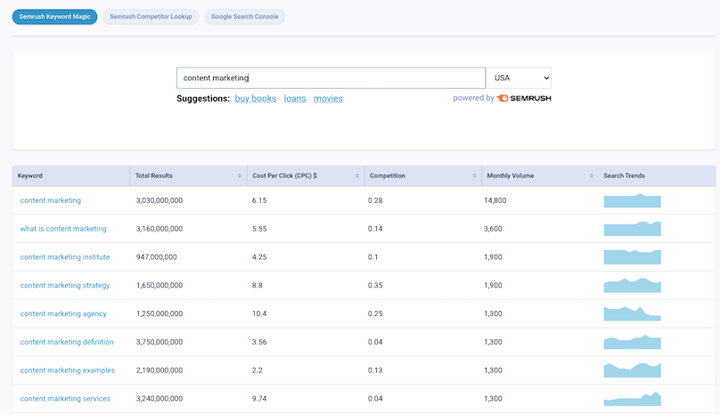Click the 'Suggestions:' label
Viewport: 720px width, 415px height.
tap(203, 98)
